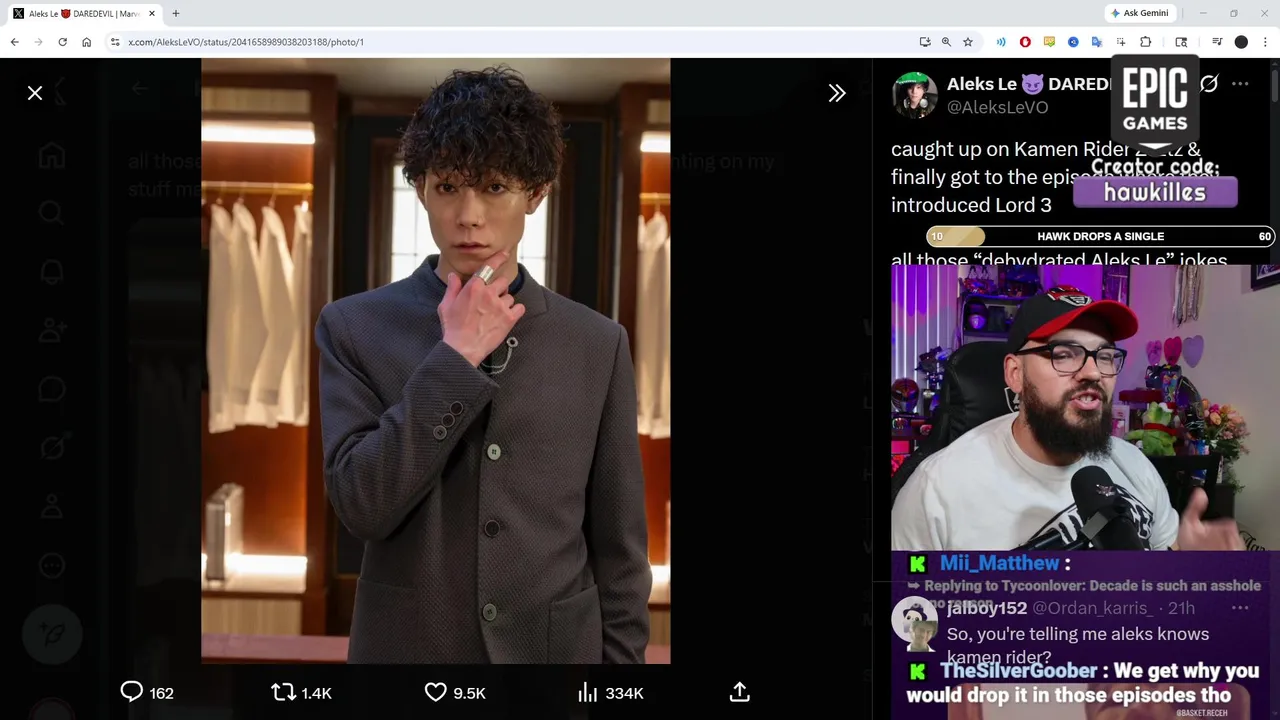Collapse the side panel with double-chevron icon
Image resolution: width=1280 pixels, height=720 pixels.
(x=837, y=93)
